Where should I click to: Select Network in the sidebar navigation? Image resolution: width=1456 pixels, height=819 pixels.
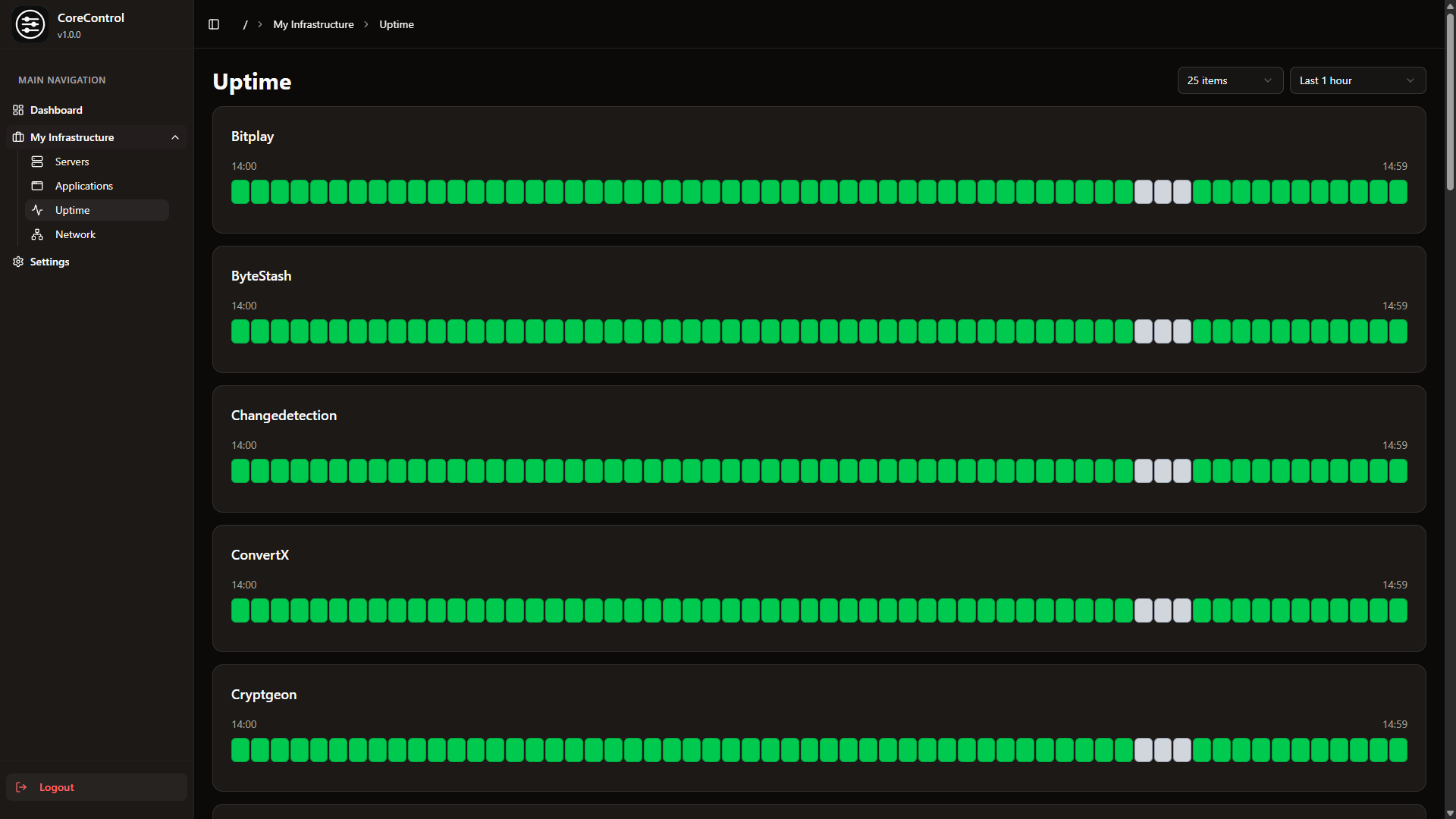pos(74,234)
